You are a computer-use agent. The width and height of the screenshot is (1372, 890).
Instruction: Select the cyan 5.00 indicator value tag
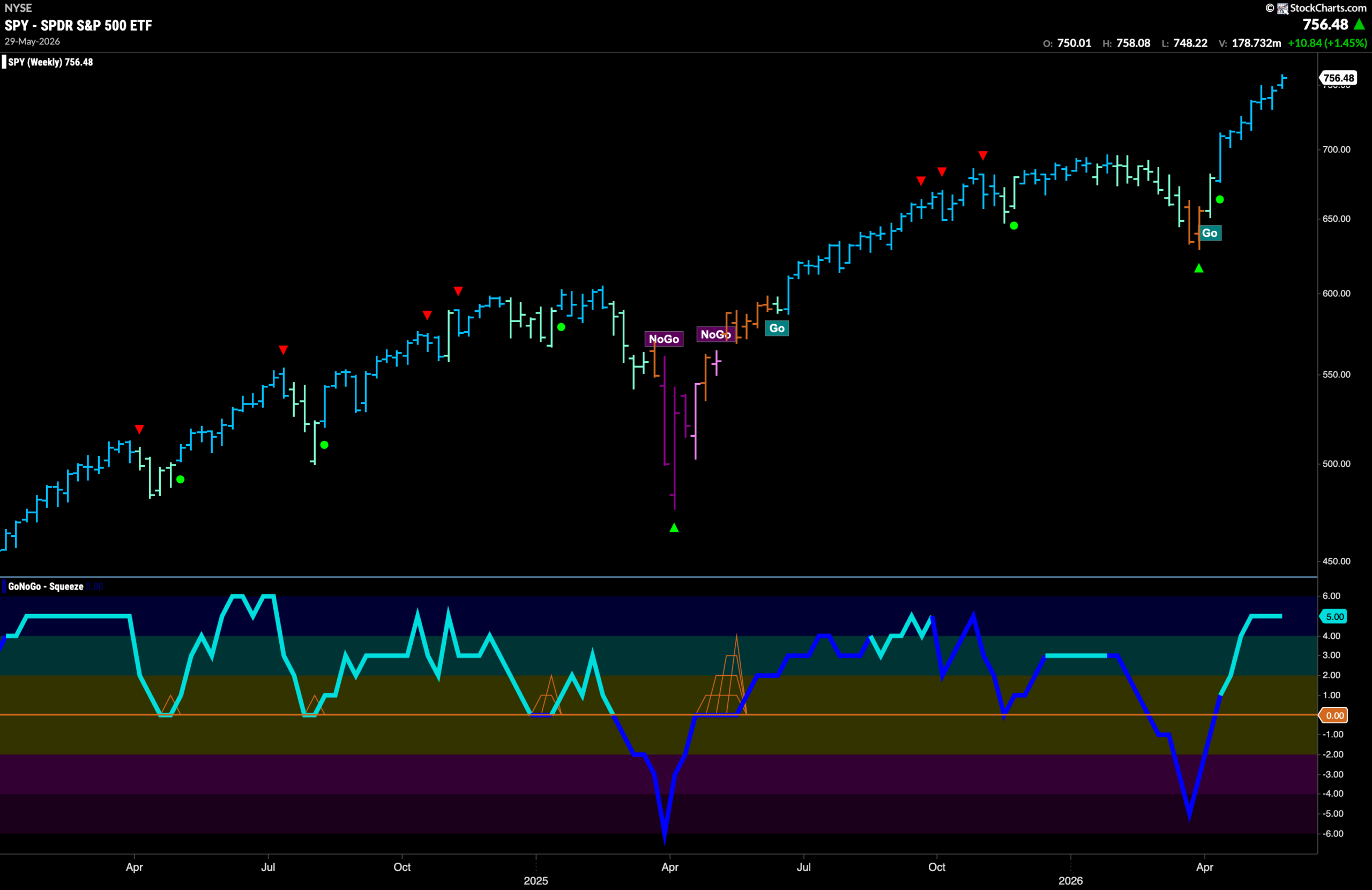click(x=1334, y=616)
